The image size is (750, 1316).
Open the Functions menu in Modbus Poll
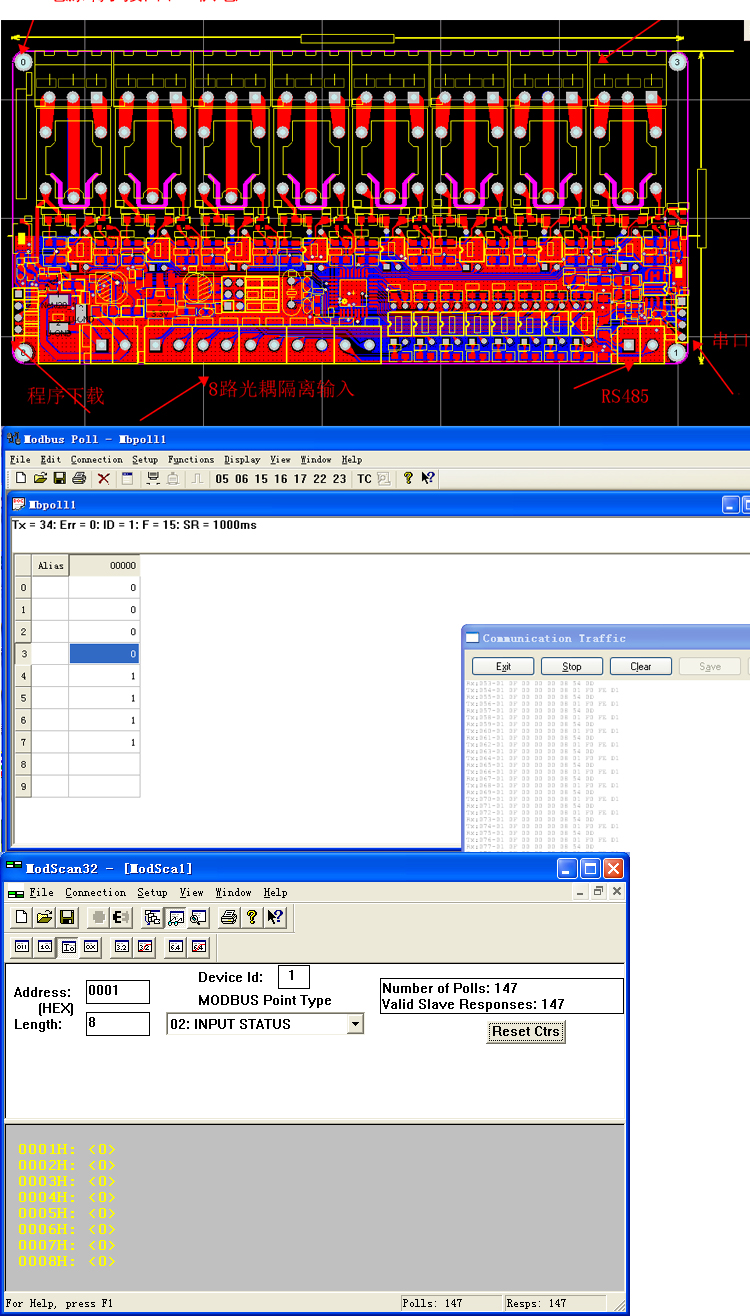point(190,460)
